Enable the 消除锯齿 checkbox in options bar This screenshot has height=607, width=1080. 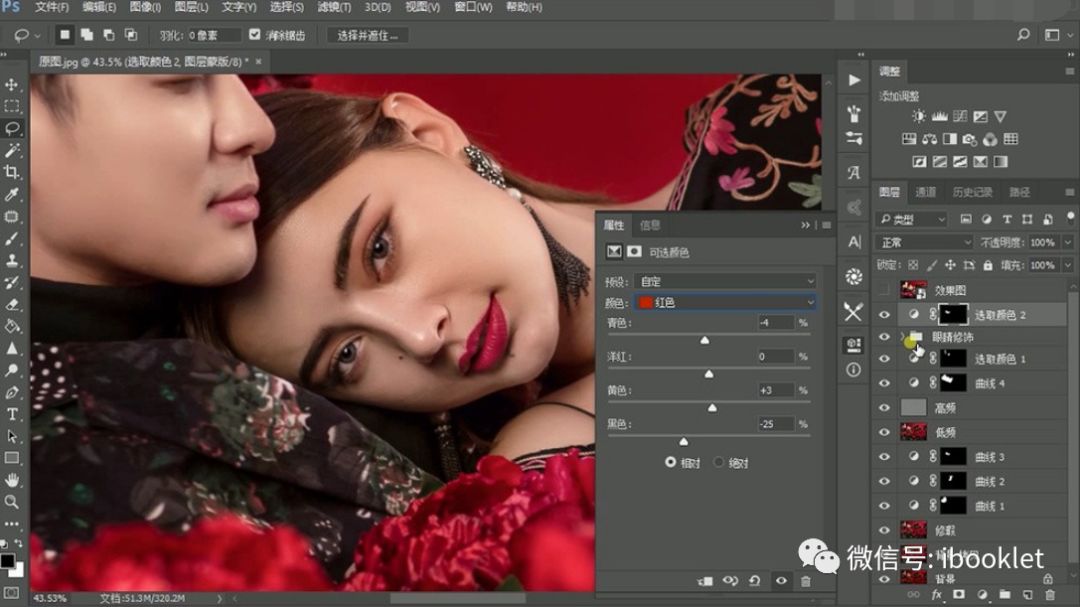click(x=256, y=33)
